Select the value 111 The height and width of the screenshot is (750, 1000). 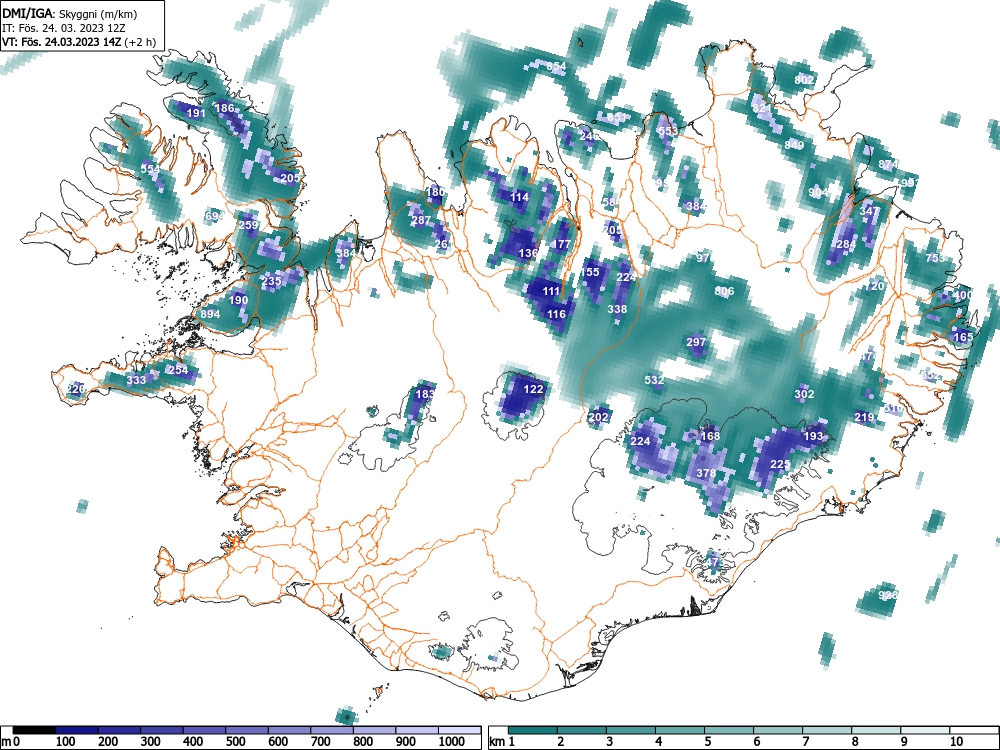[x=551, y=291]
